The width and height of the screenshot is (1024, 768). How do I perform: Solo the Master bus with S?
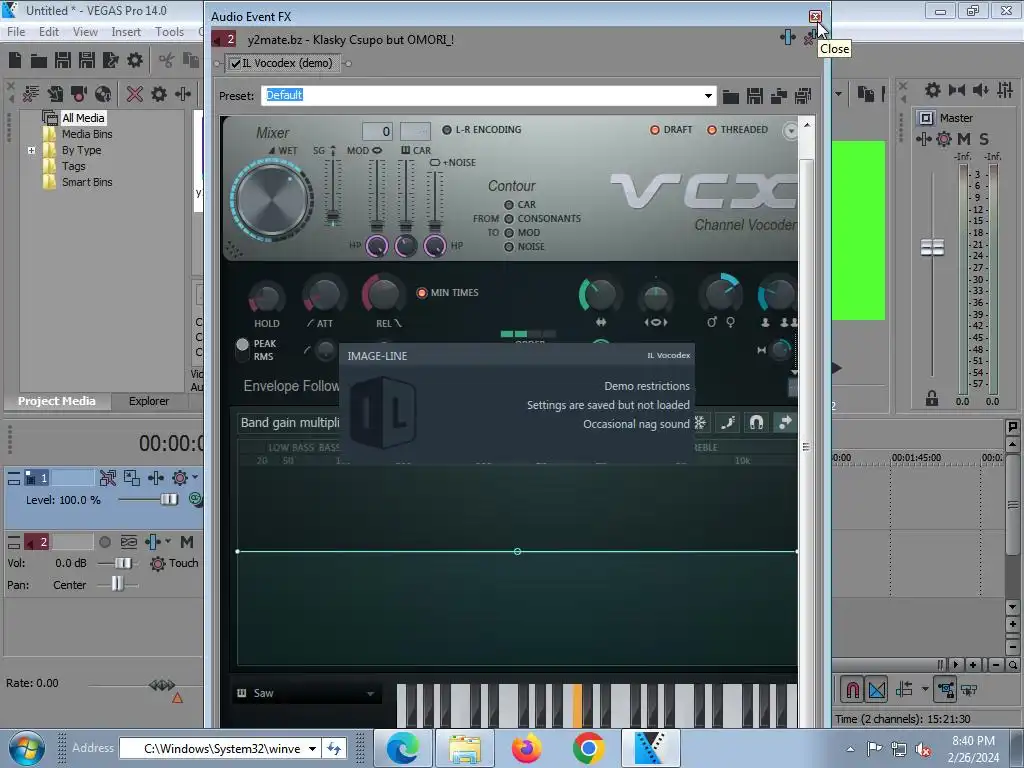tap(984, 138)
